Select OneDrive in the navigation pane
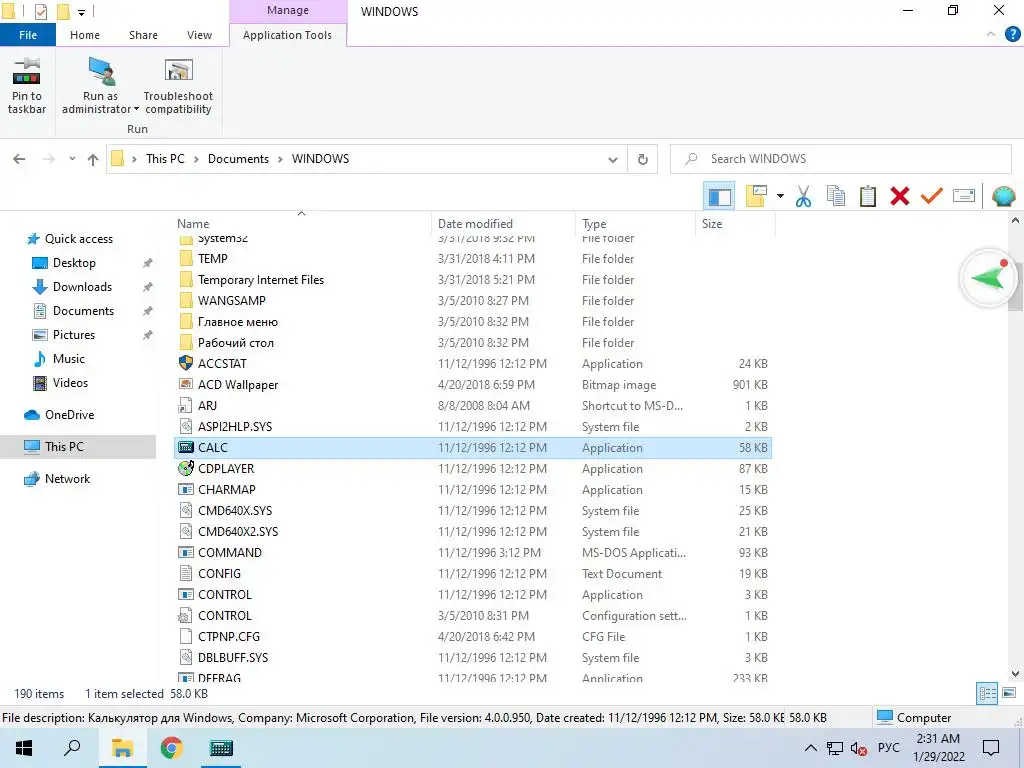Screen dimensions: 1024x768 click(x=69, y=415)
